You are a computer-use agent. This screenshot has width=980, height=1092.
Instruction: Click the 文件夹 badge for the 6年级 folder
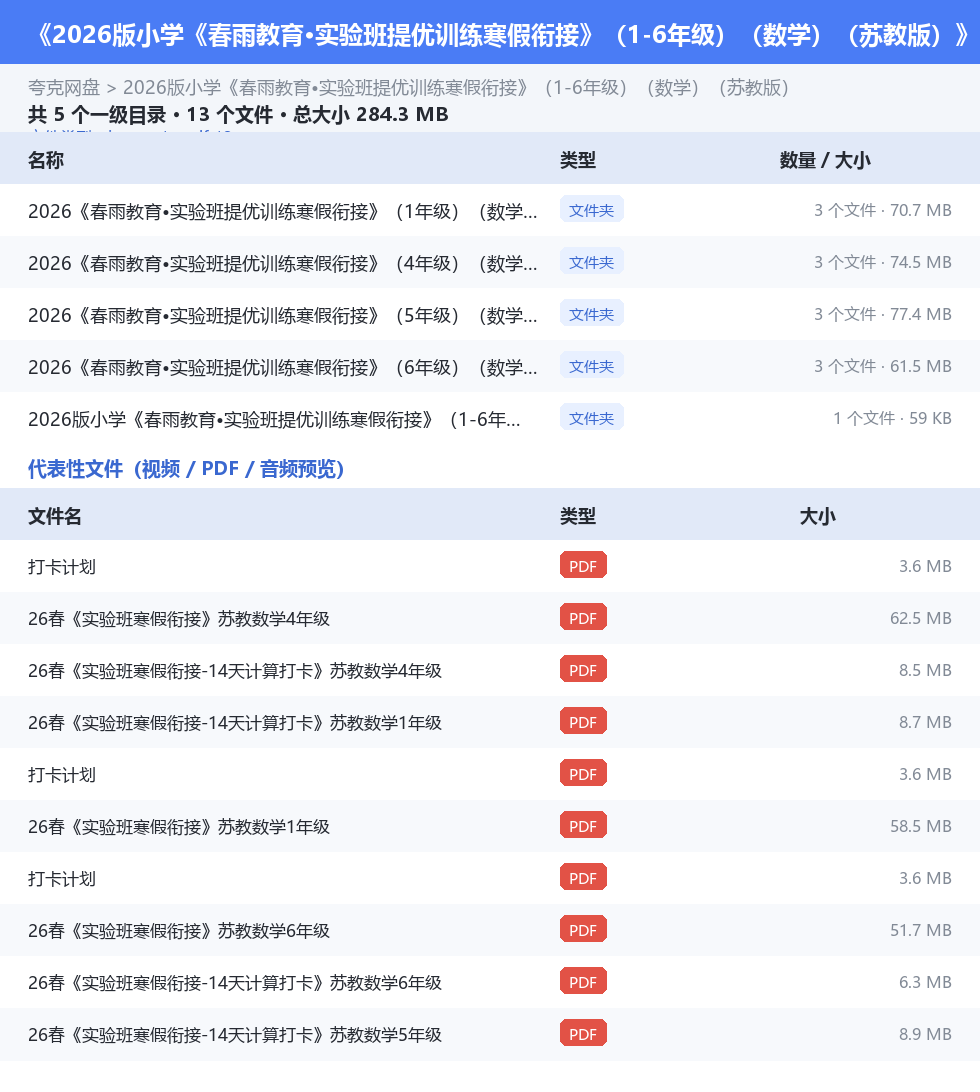tap(591, 366)
